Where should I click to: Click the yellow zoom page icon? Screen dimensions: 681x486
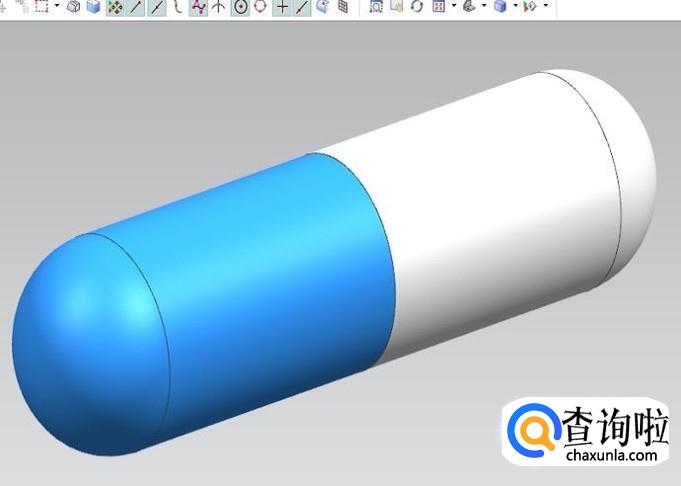397,6
